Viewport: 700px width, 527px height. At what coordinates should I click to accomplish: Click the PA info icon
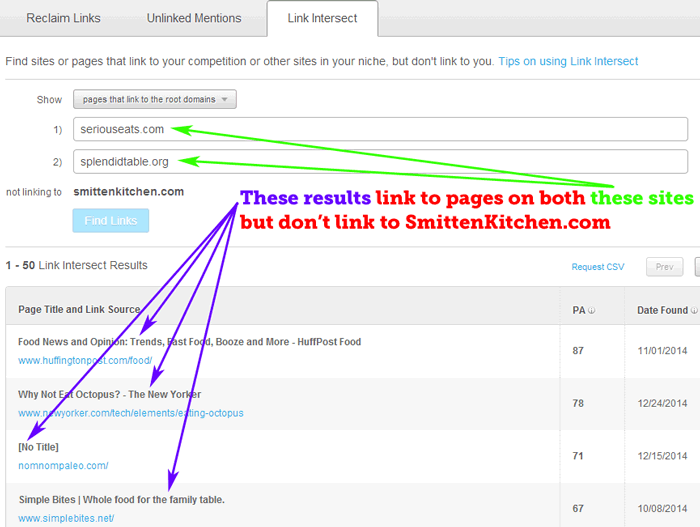pyautogui.click(x=592, y=310)
